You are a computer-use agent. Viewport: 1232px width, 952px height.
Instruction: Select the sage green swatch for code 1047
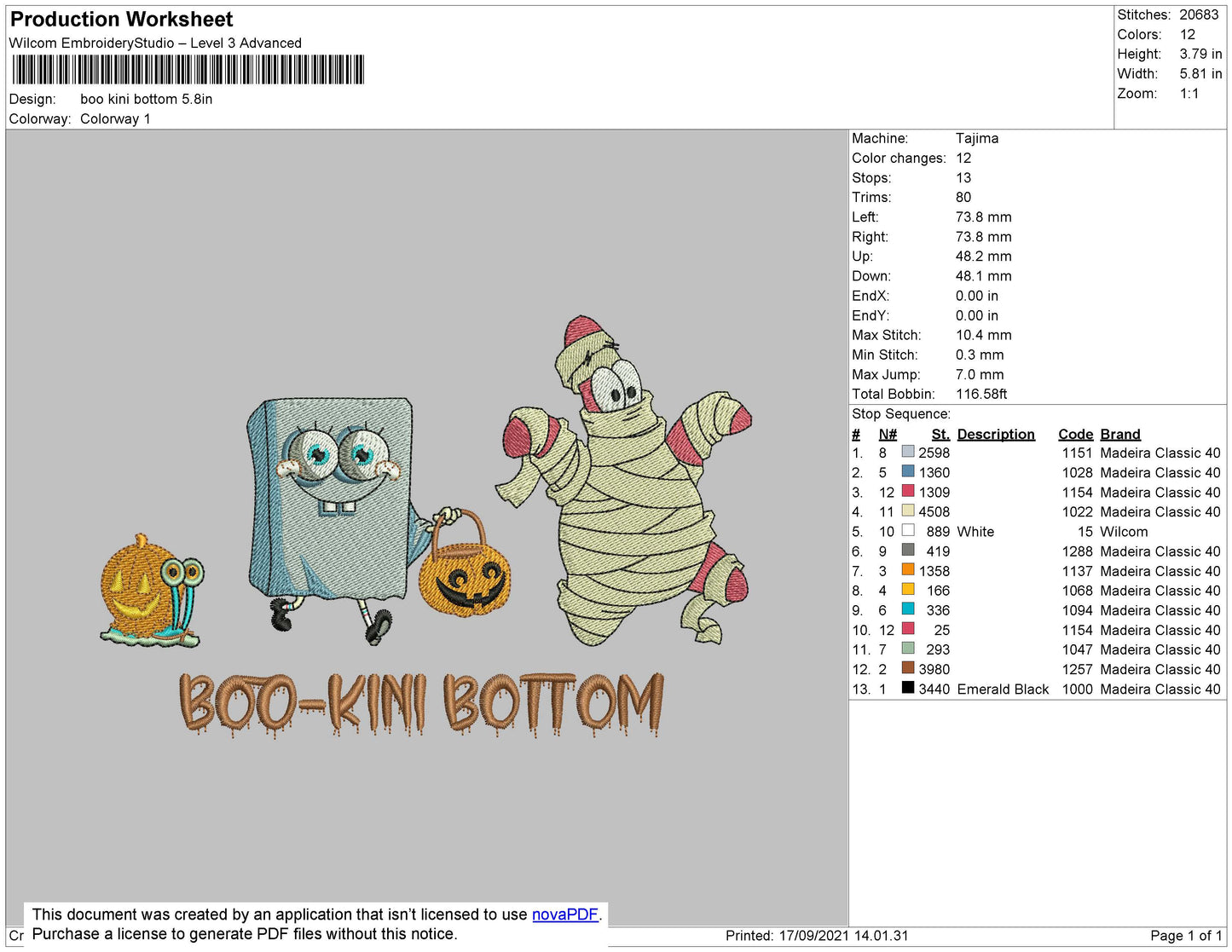(908, 649)
